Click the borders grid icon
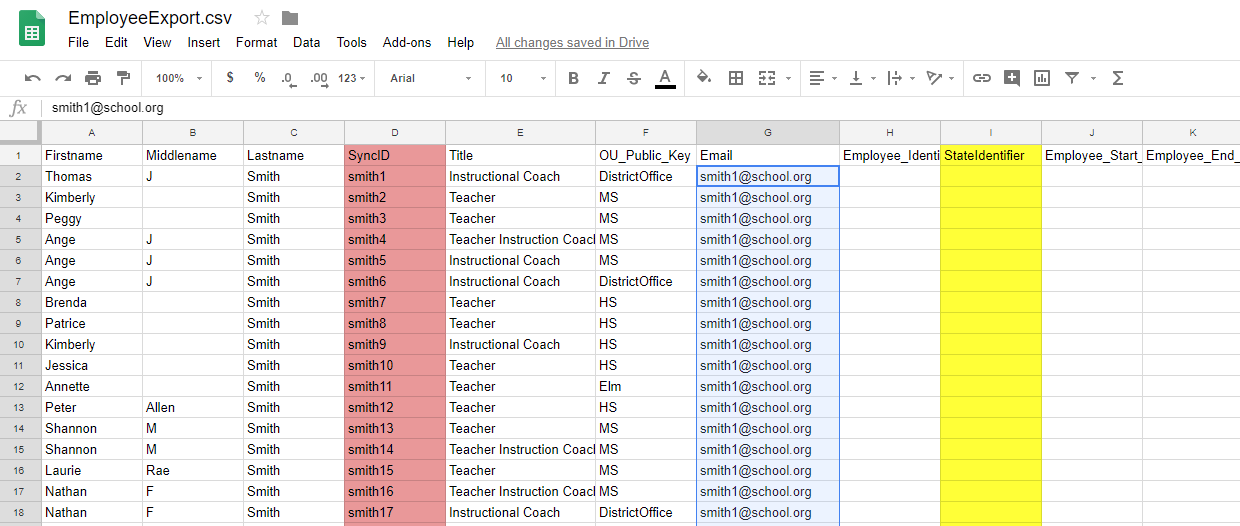This screenshot has height=526, width=1240. tap(736, 78)
